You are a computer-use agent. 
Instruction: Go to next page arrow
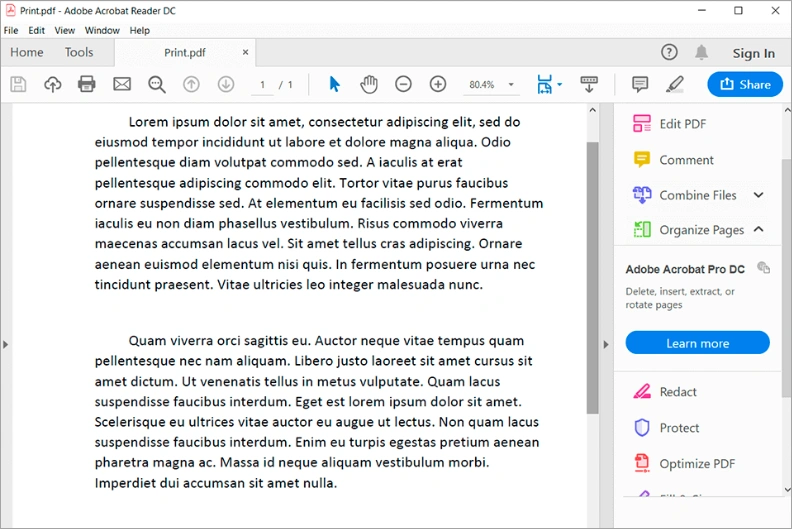click(x=226, y=84)
